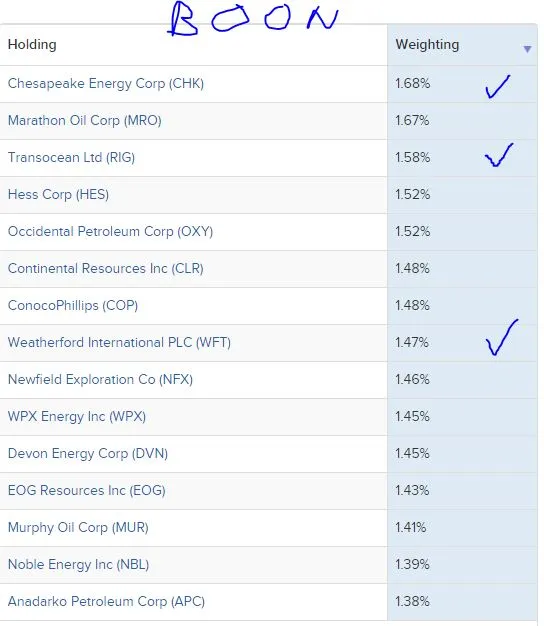Open Weatherford International PLC (WFT)
The width and height of the screenshot is (544, 626).
coord(119,343)
